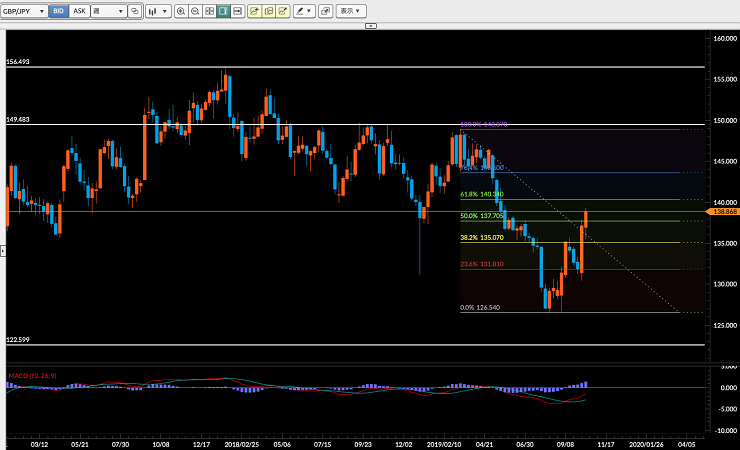Open the candlestick chart type dropdown
The width and height of the screenshot is (740, 450).
click(158, 11)
